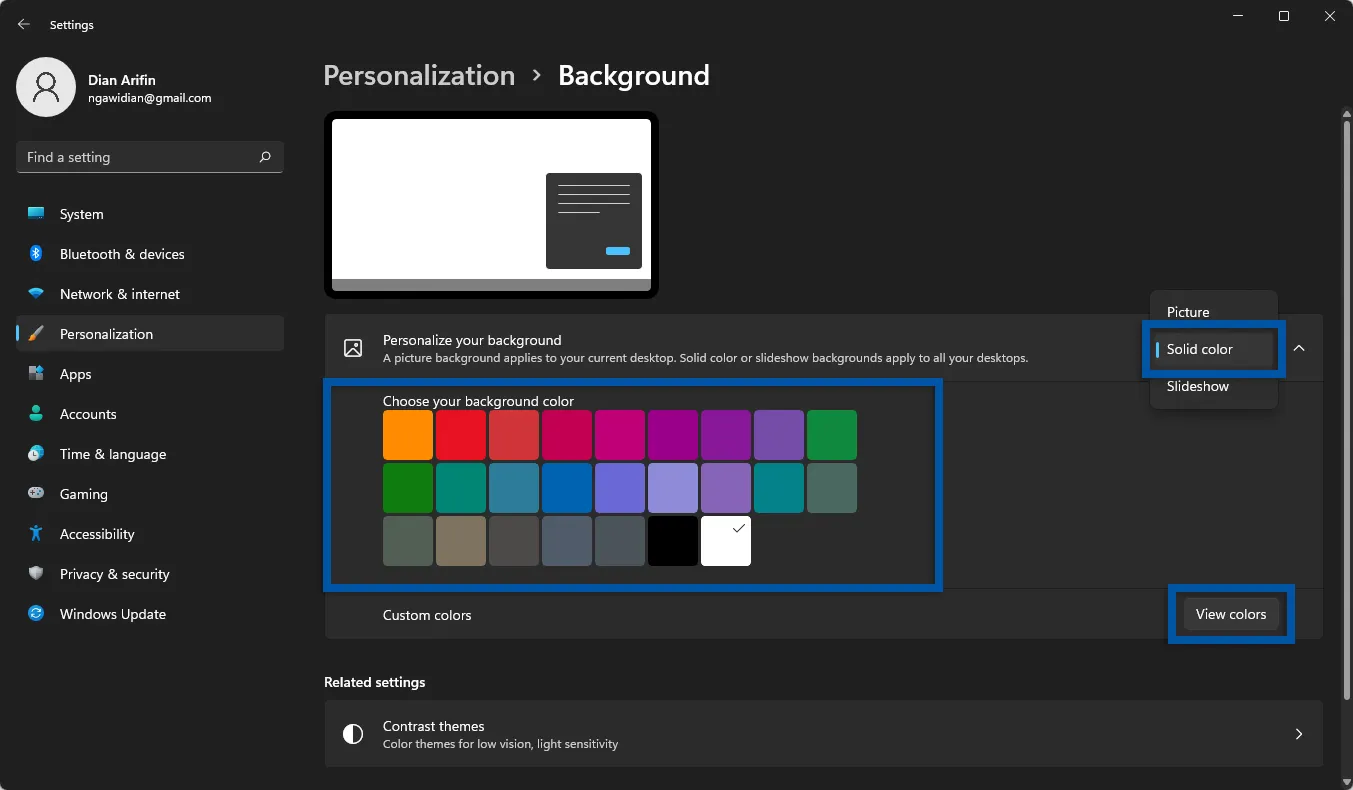This screenshot has width=1353, height=790.
Task: Click the System monitor icon in sidebar
Action: tap(36, 214)
